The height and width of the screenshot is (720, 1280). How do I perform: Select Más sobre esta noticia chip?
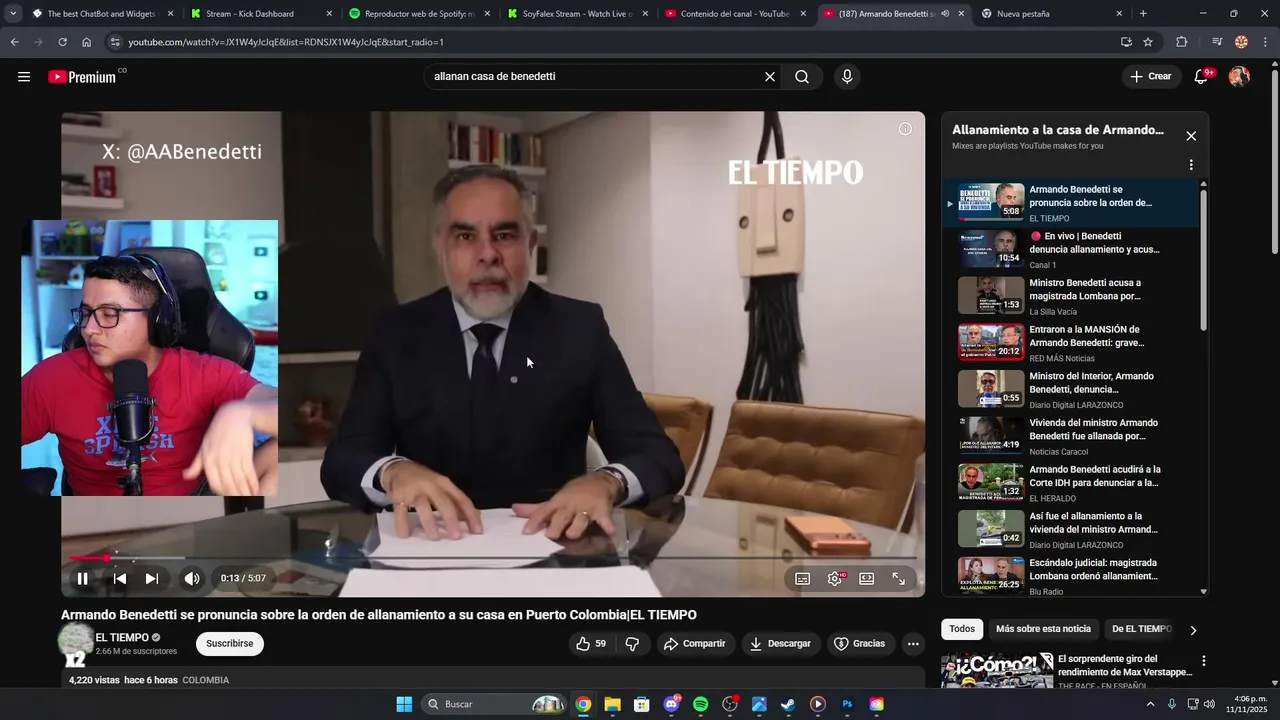(1043, 629)
